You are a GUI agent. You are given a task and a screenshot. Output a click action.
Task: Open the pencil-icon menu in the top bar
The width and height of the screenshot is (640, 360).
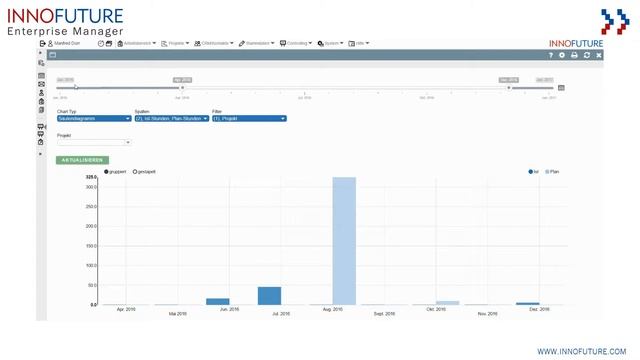[x=257, y=43]
